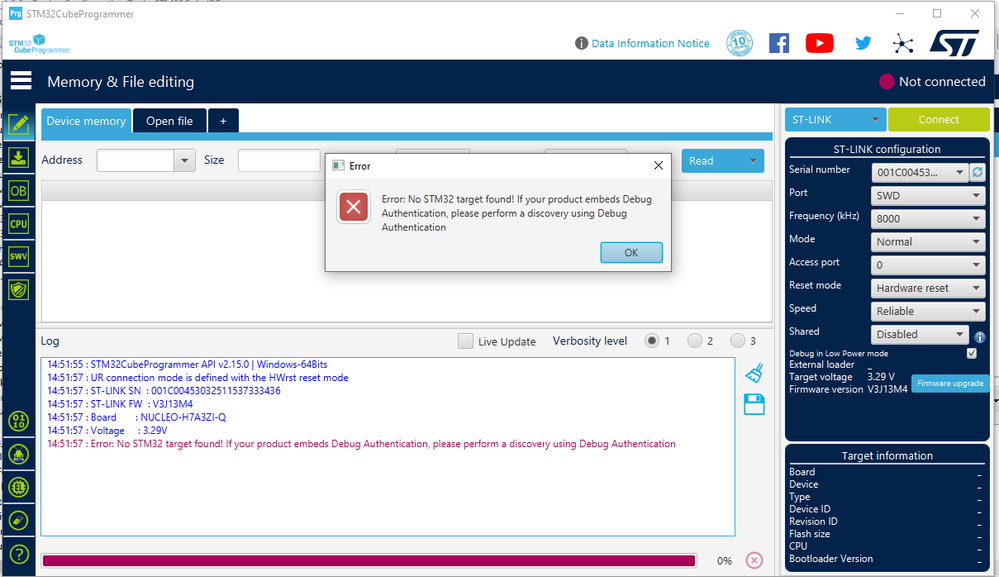Image resolution: width=999 pixels, height=577 pixels.
Task: Open the registers 01/10 sidebar icon
Action: tap(18, 421)
